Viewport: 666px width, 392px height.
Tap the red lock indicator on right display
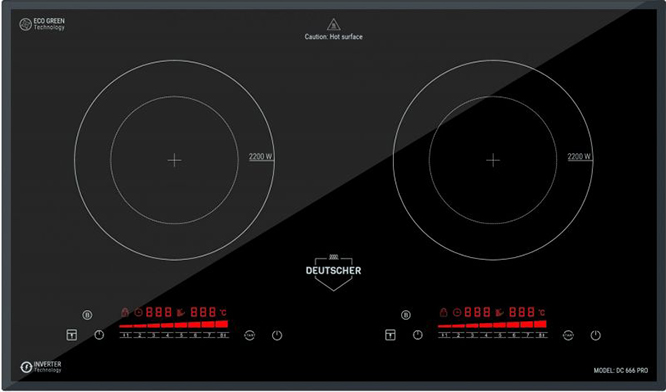[x=443, y=312]
